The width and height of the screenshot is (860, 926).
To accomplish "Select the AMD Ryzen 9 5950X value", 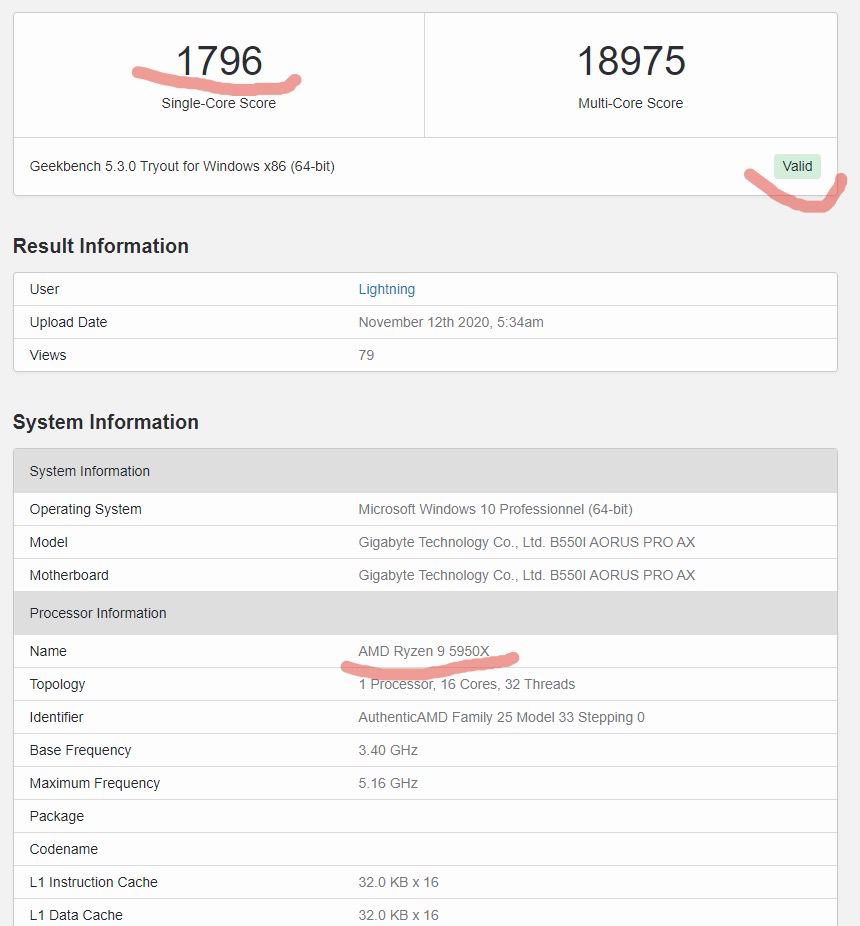I will pyautogui.click(x=424, y=651).
